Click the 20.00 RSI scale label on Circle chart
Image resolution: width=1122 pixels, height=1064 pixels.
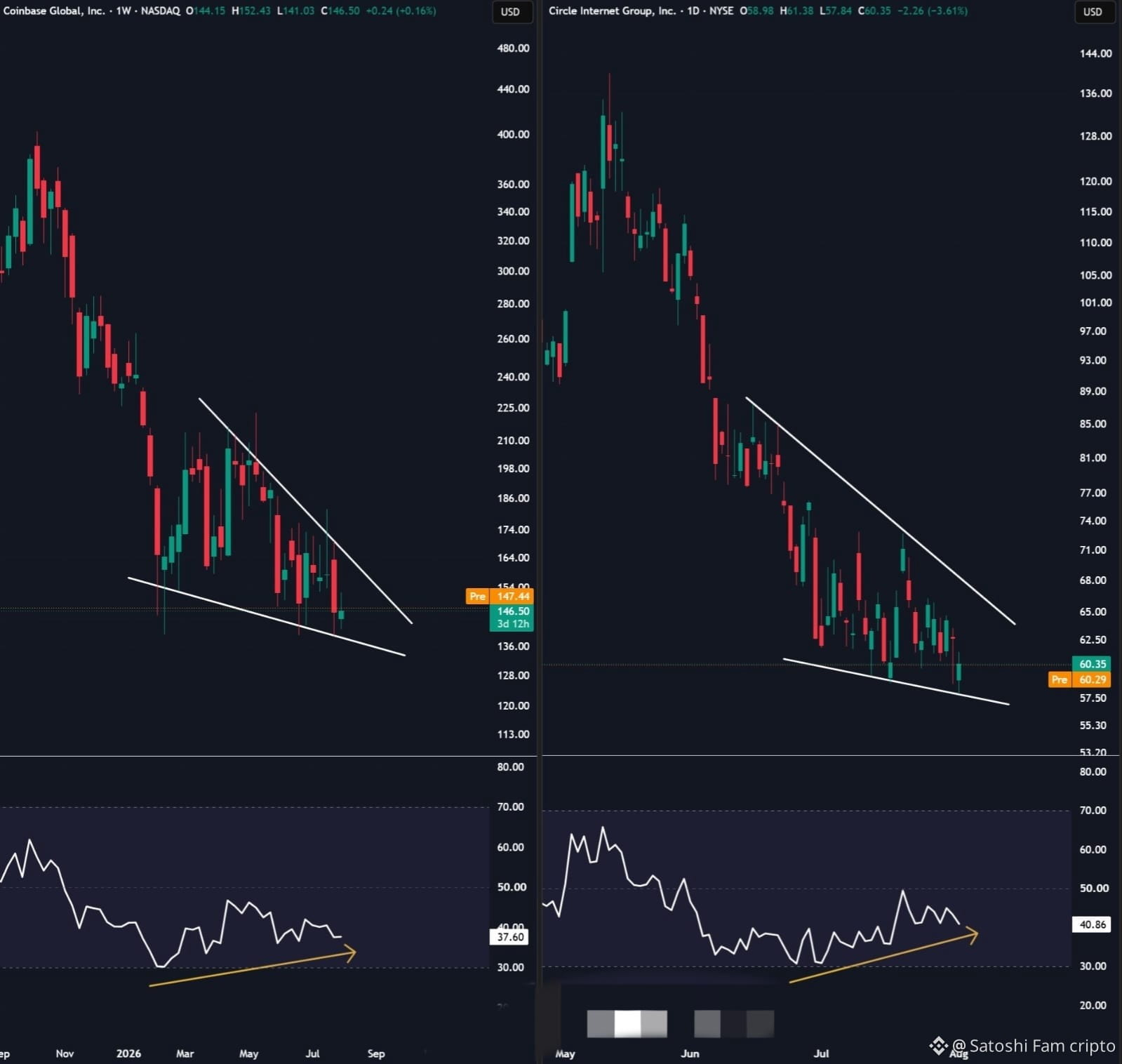click(1093, 1005)
